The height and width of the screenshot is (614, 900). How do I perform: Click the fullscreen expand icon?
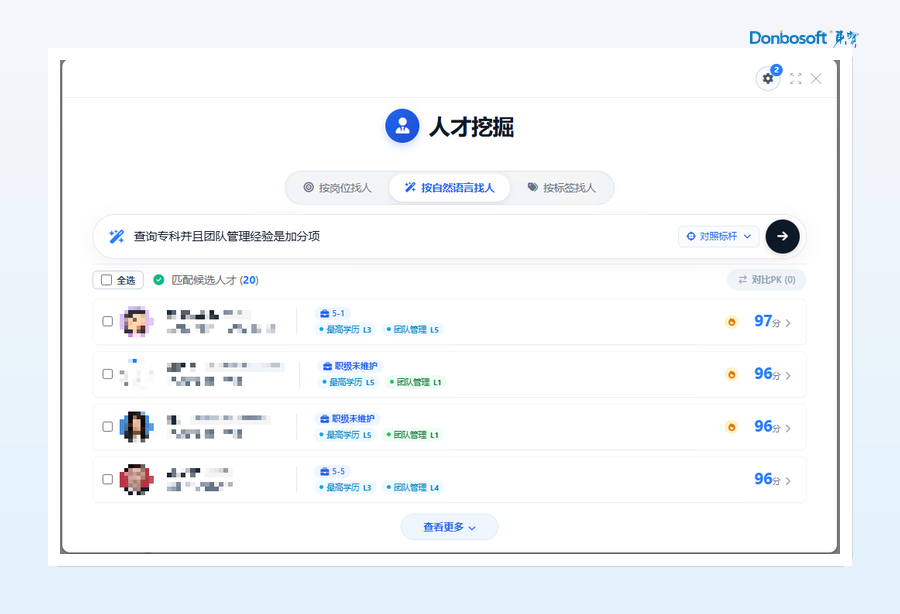796,79
